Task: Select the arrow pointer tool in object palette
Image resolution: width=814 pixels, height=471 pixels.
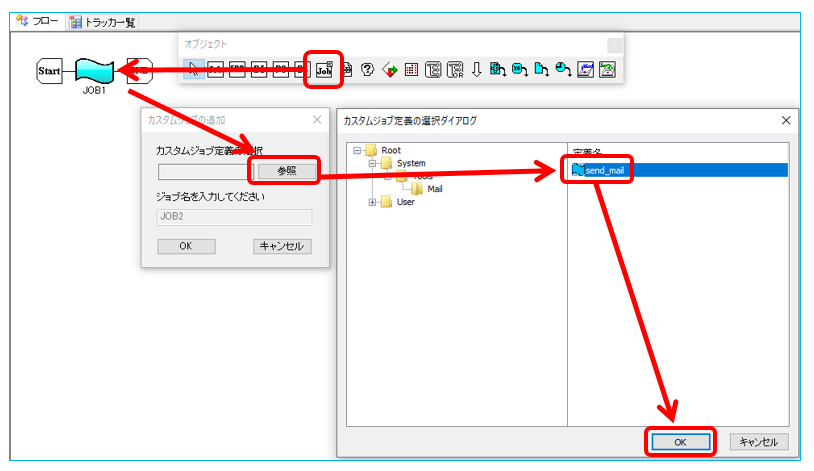Action: tap(193, 70)
